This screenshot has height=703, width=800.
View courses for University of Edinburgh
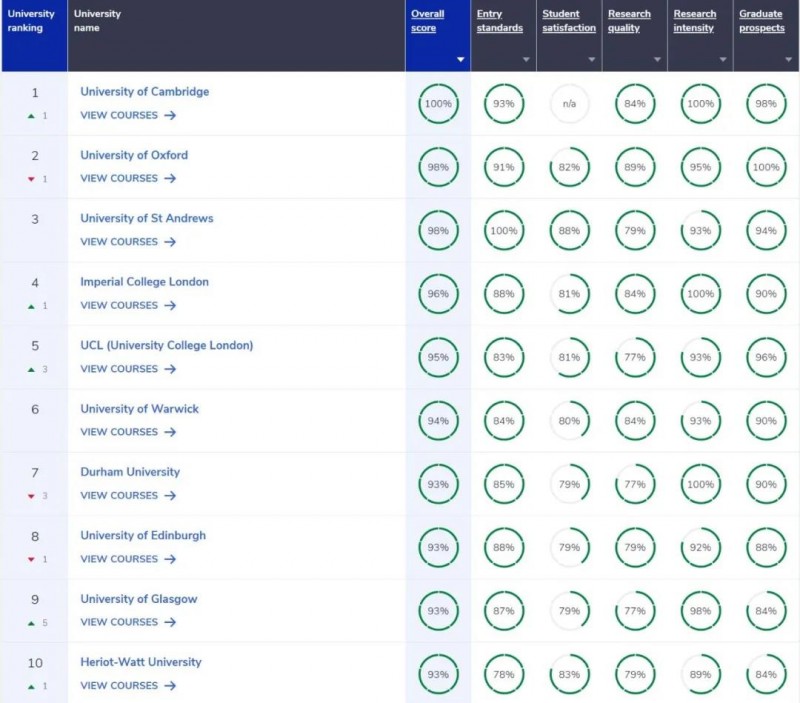tap(128, 559)
